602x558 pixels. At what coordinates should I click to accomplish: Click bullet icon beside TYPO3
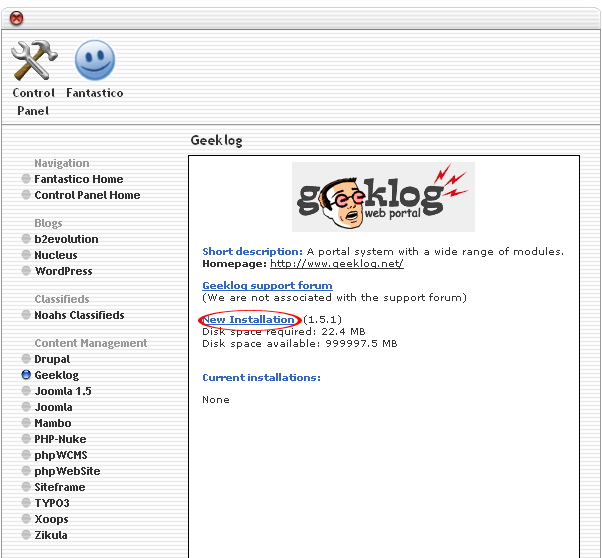click(x=26, y=503)
